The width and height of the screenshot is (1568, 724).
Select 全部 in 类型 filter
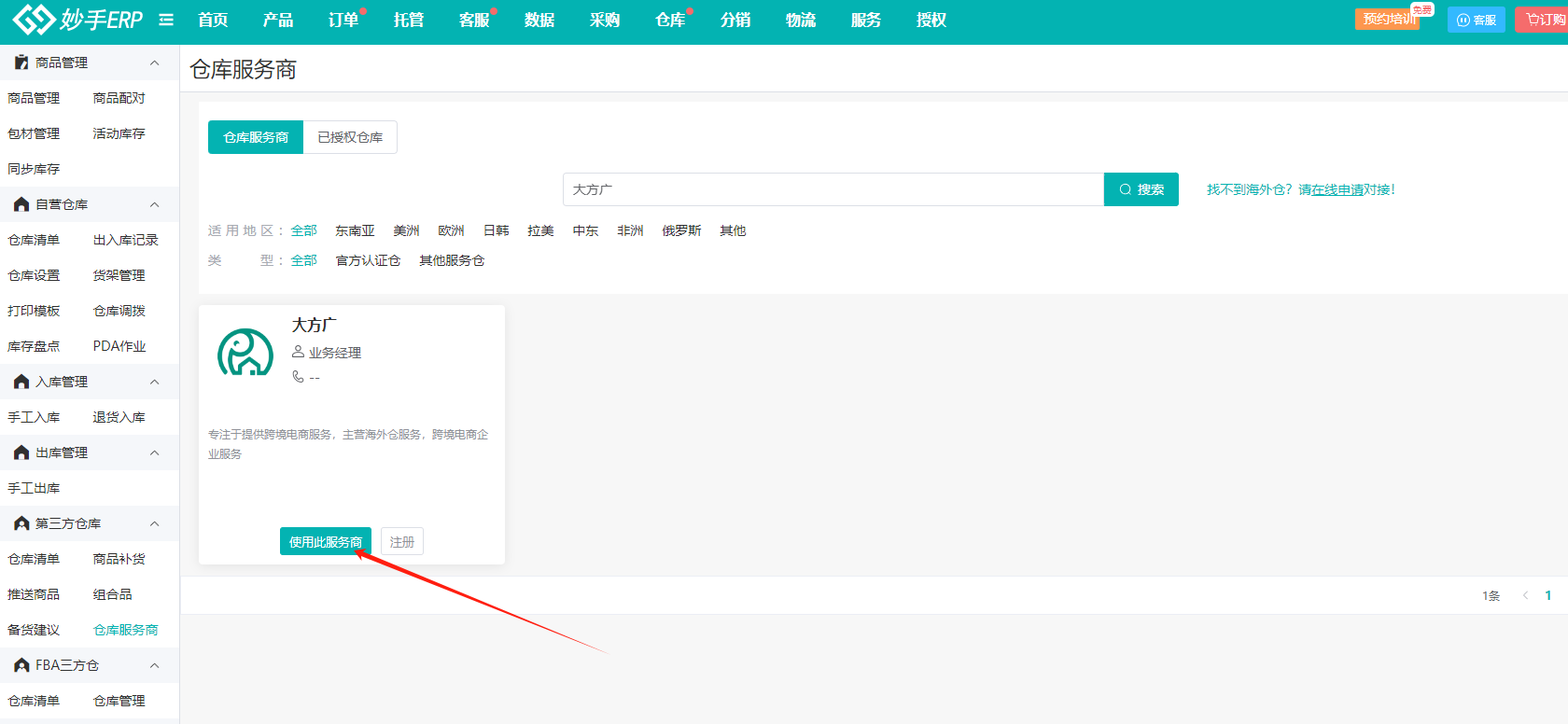(x=304, y=260)
